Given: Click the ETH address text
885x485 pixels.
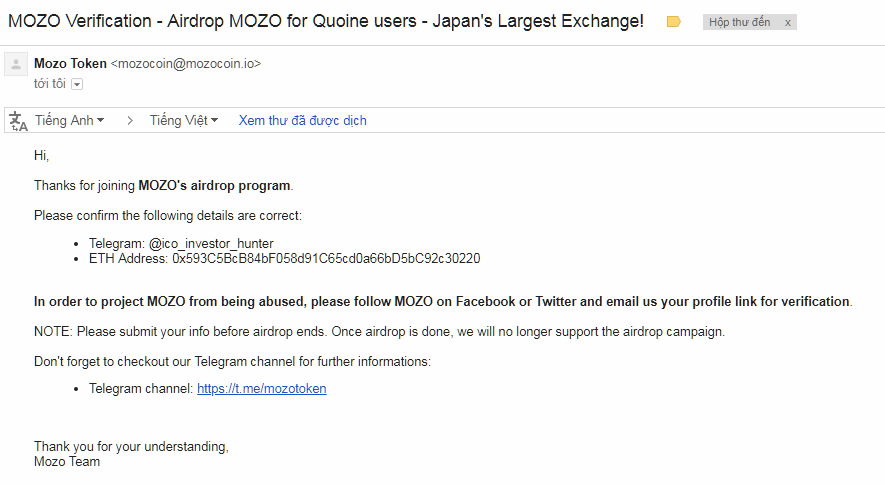Looking at the screenshot, I should 326,259.
